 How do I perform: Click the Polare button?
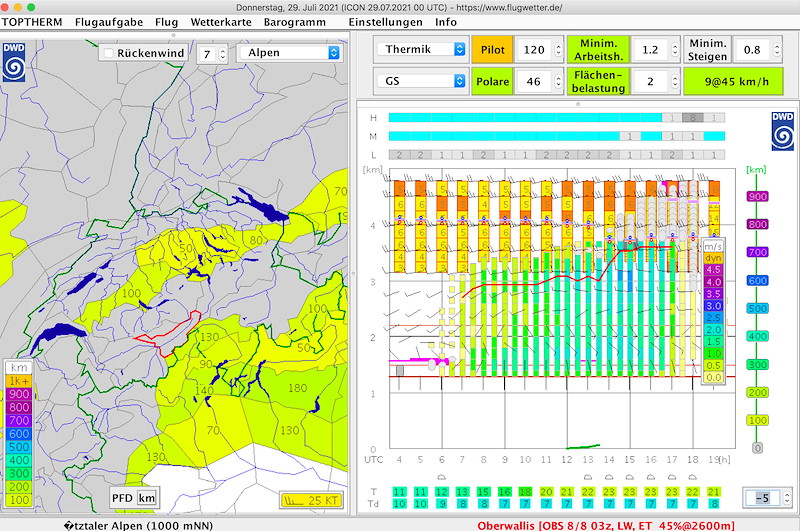492,81
